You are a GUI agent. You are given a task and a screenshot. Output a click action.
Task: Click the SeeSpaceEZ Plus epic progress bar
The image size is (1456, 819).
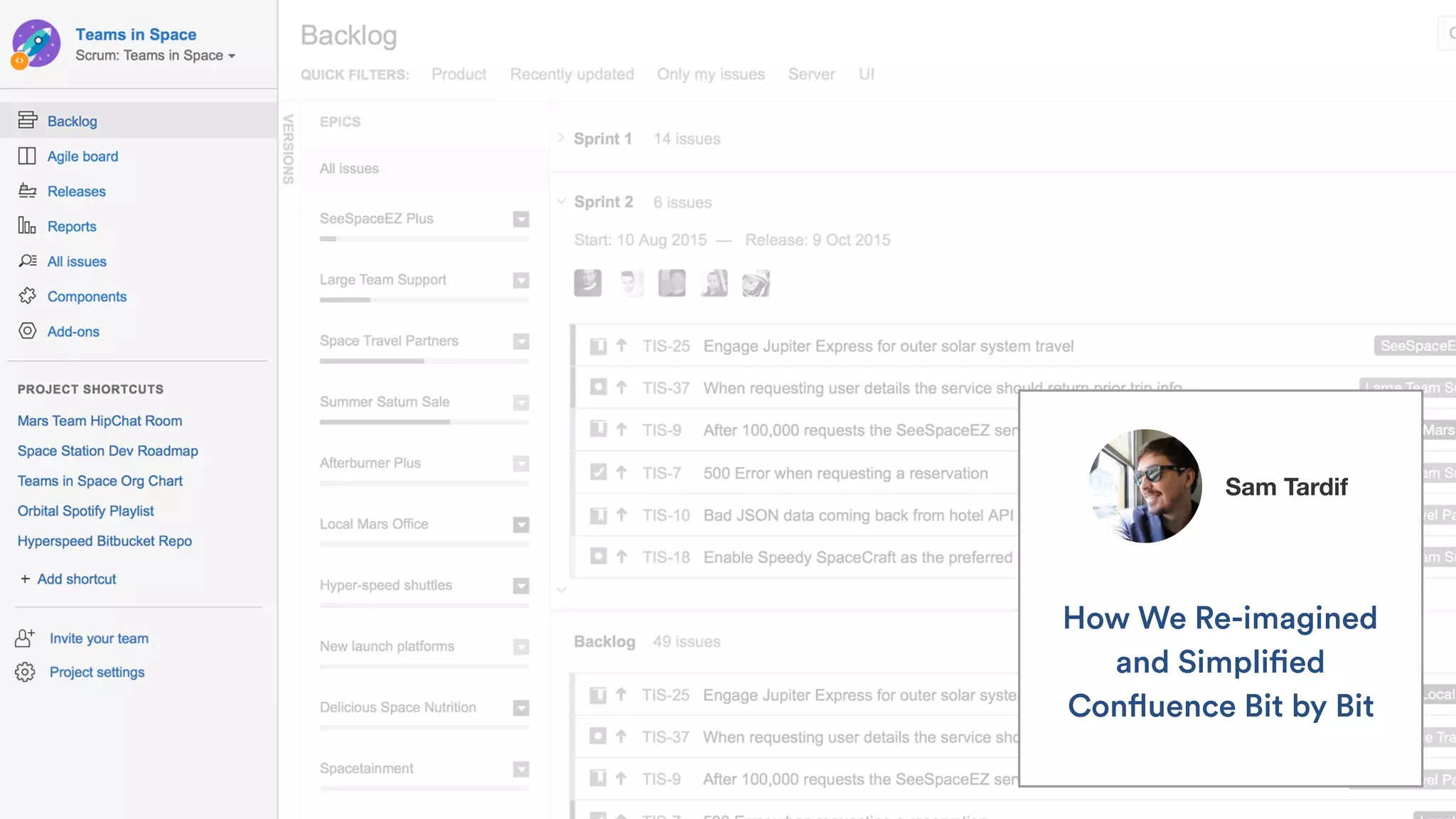(424, 239)
